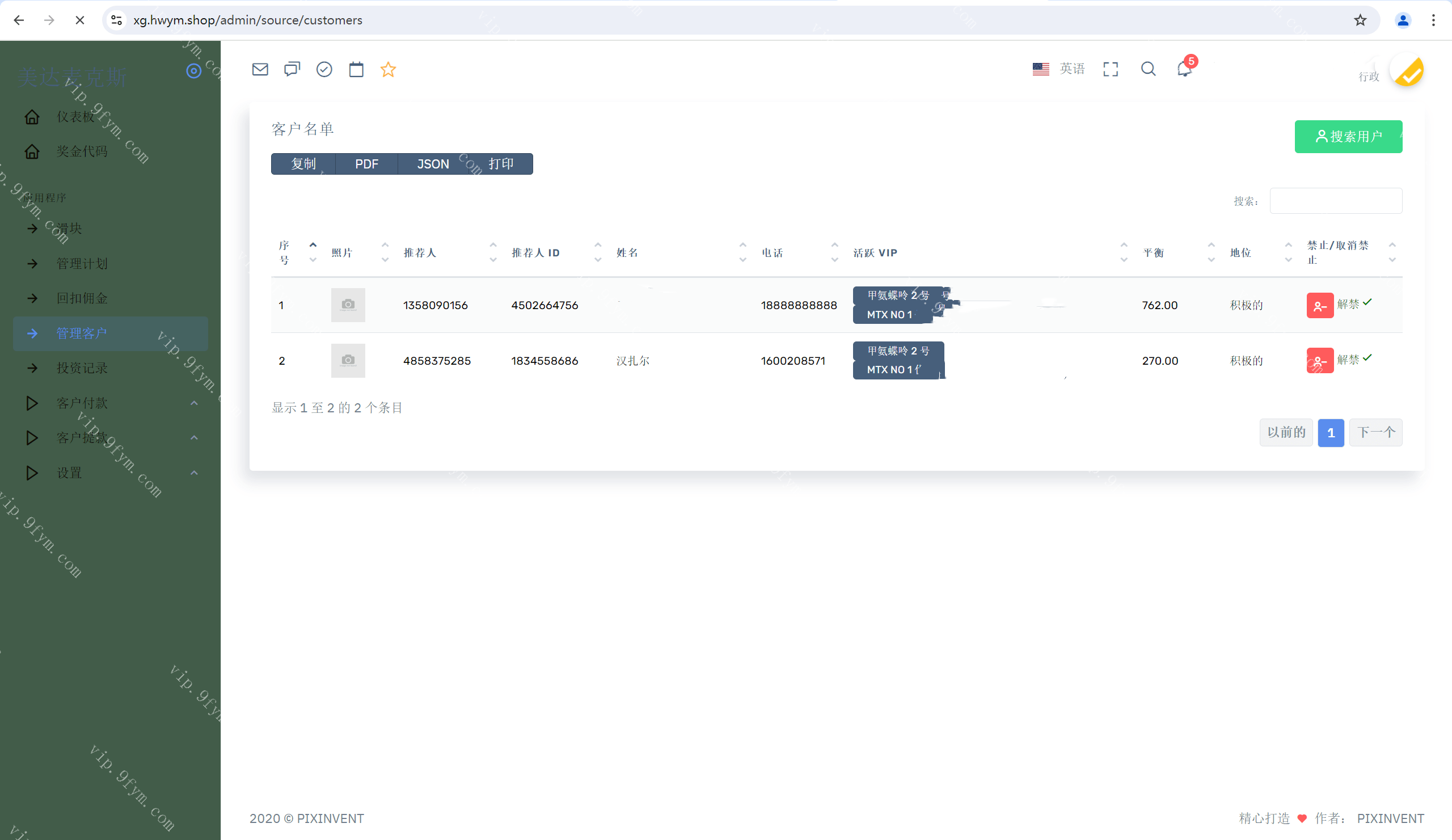1452x840 pixels.
Task: Click red ban user button in row 2
Action: pos(1319,361)
